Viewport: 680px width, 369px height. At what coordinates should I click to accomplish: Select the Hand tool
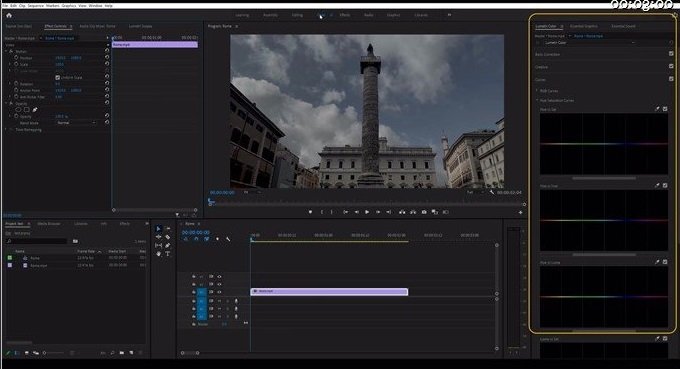coord(158,254)
